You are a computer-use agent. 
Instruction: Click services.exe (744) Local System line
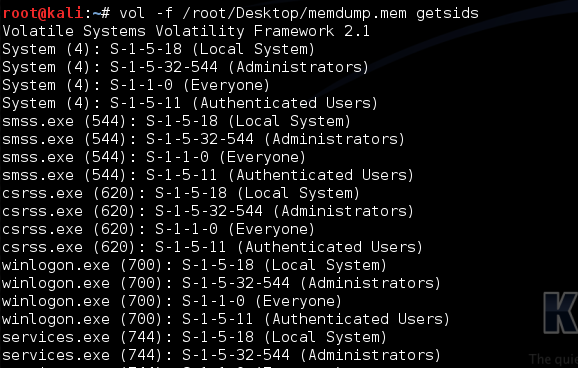[x=194, y=337]
